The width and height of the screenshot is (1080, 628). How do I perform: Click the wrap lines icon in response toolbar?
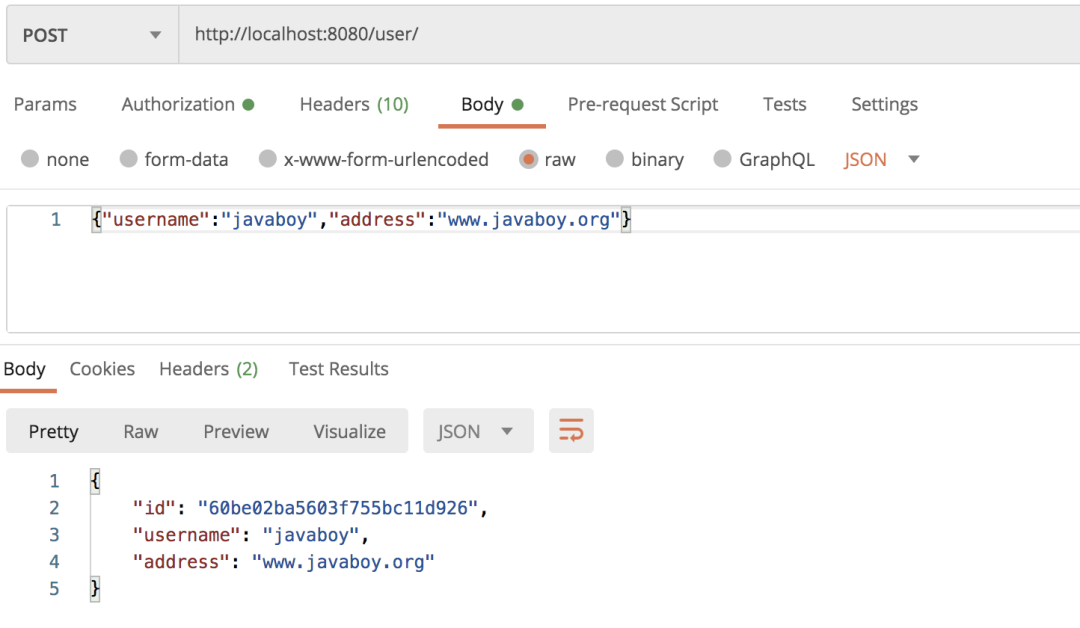click(570, 431)
